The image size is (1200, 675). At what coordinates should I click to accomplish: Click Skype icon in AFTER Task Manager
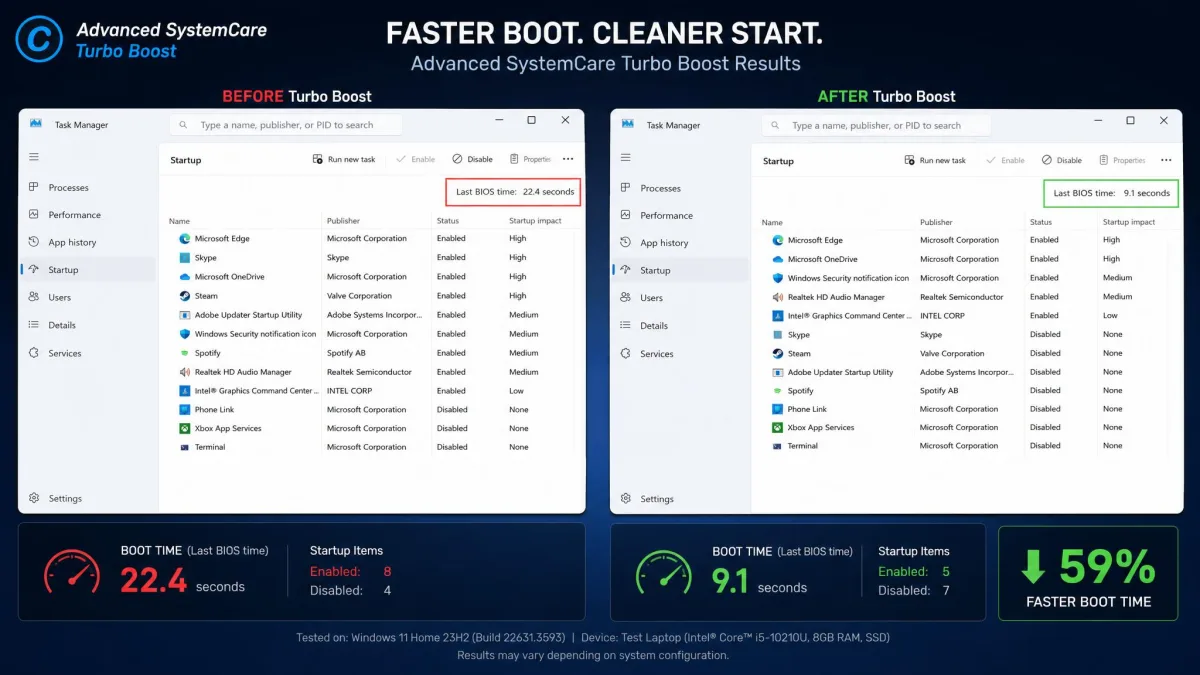tap(778, 335)
